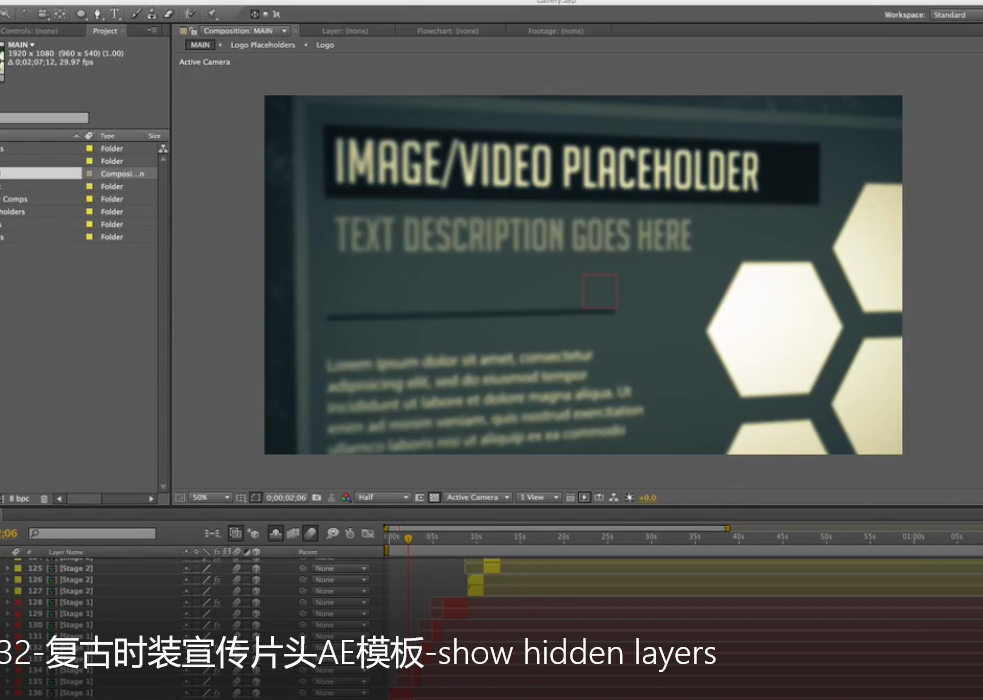Open the Active Camera view dropdown
This screenshot has height=700, width=983.
[477, 497]
